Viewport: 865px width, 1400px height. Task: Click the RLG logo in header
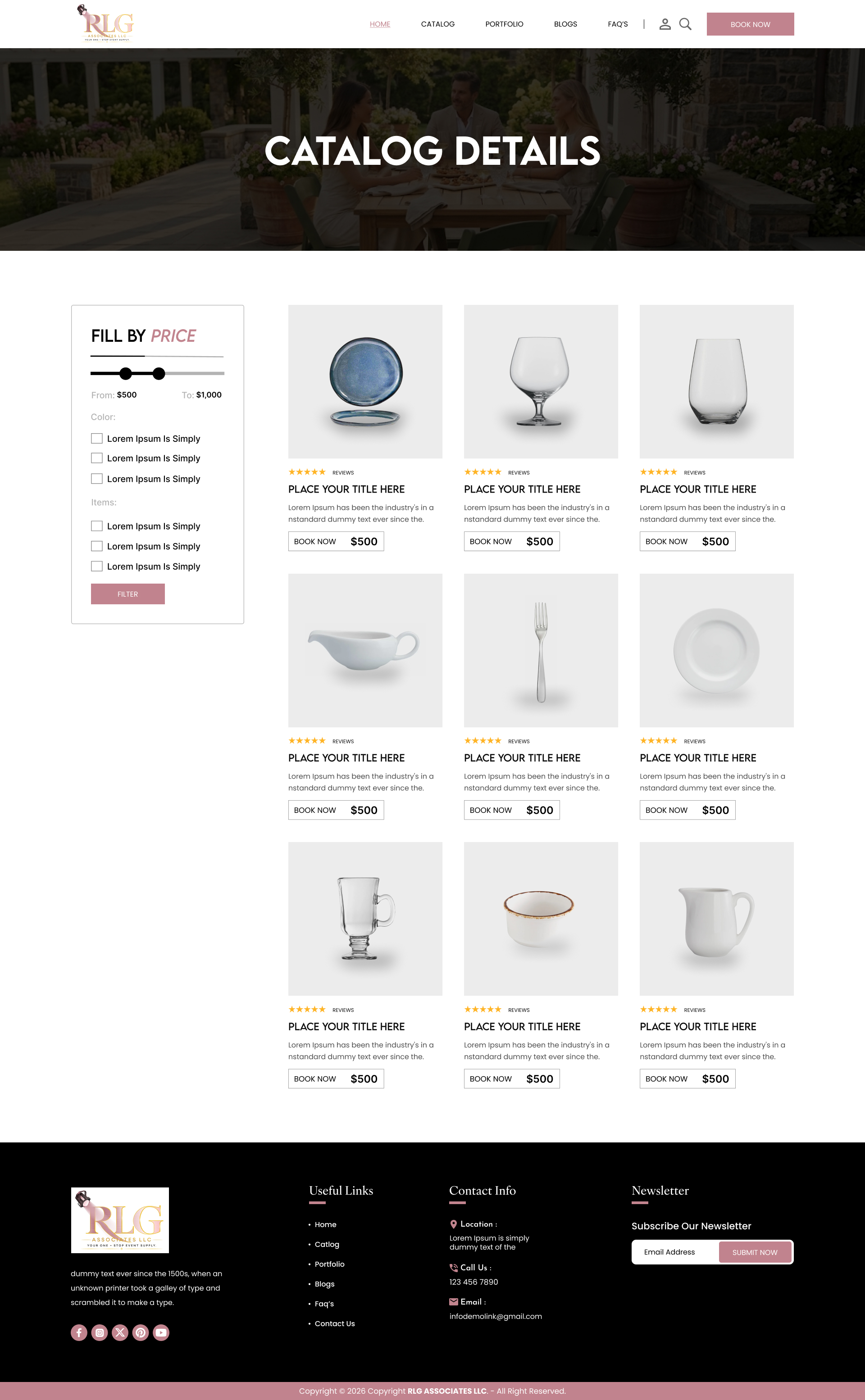[106, 23]
